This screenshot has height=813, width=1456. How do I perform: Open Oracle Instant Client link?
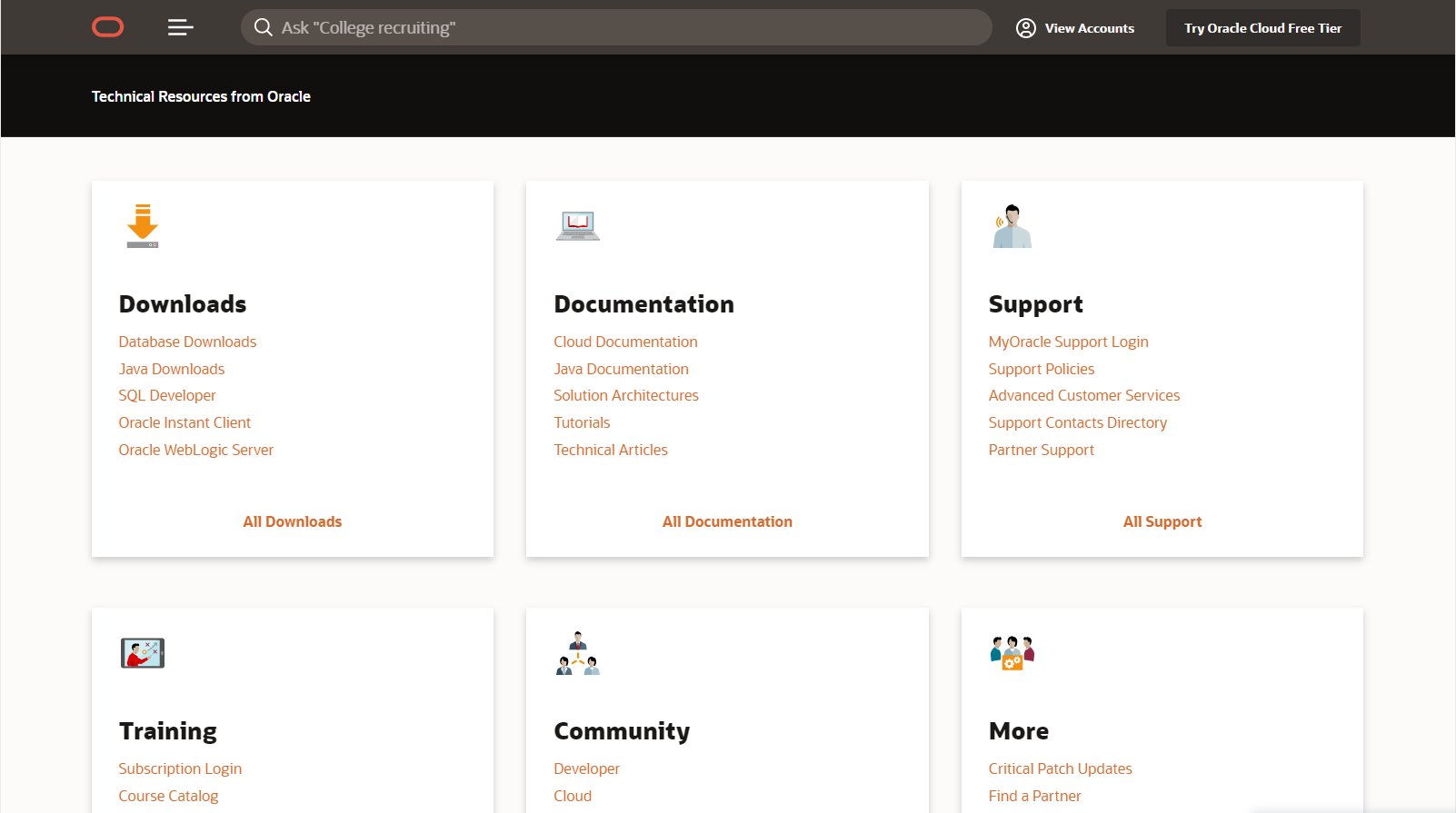click(x=184, y=422)
